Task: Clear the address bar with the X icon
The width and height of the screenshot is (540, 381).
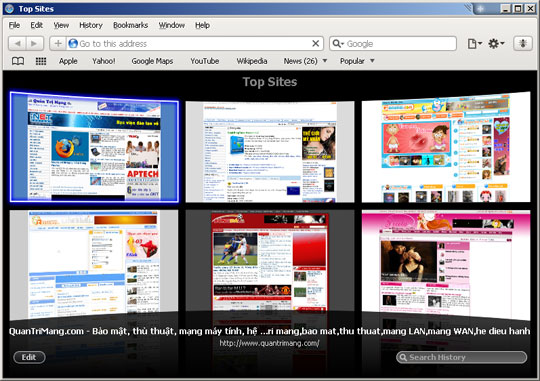Action: pos(315,43)
